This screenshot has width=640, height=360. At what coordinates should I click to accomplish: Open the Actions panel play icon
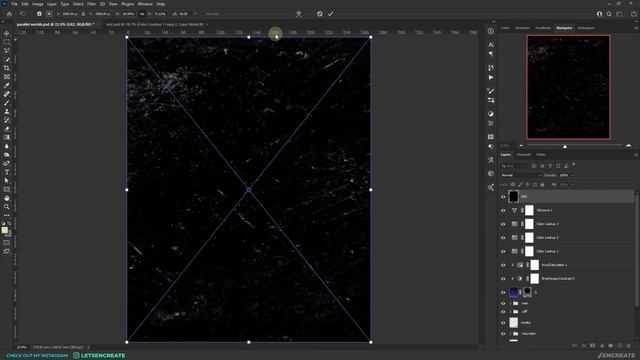click(x=491, y=78)
